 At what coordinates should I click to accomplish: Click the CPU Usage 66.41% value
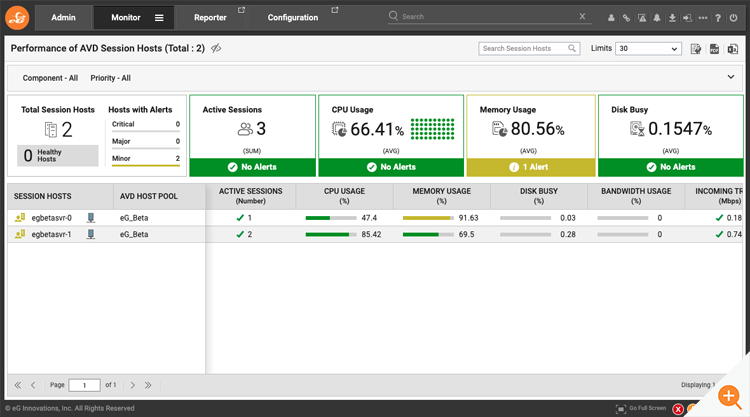tap(377, 129)
